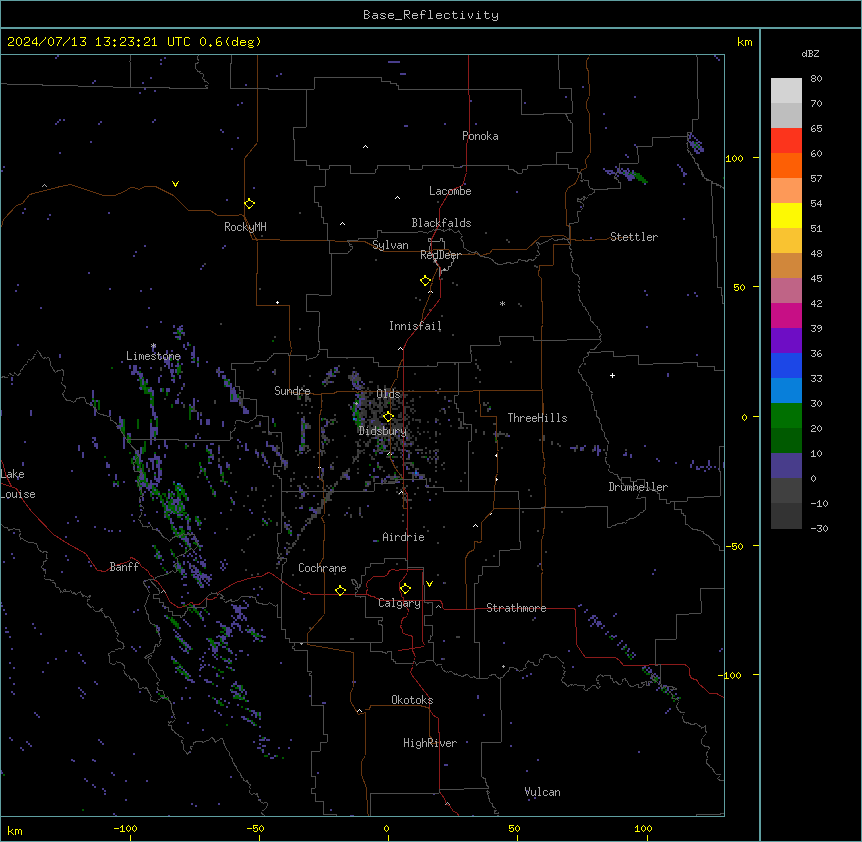Select the light blue band between 33 and 30
This screenshot has width=862, height=842.
click(786, 391)
